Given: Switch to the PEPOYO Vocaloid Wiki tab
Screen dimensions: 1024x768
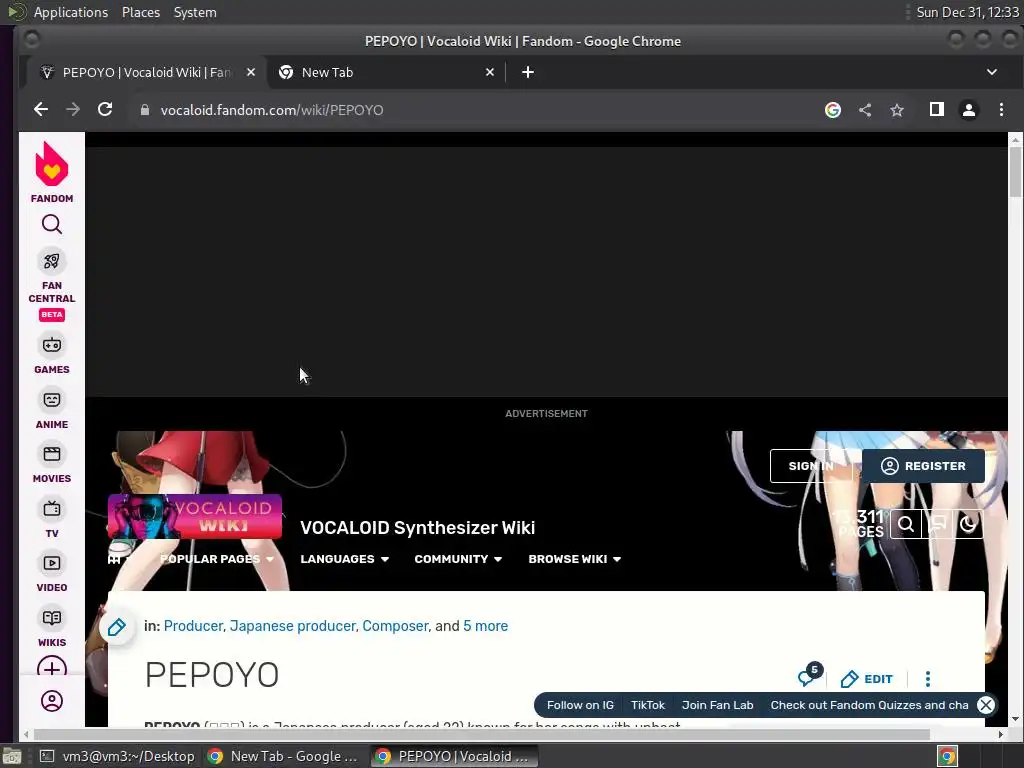Looking at the screenshot, I should (x=147, y=72).
